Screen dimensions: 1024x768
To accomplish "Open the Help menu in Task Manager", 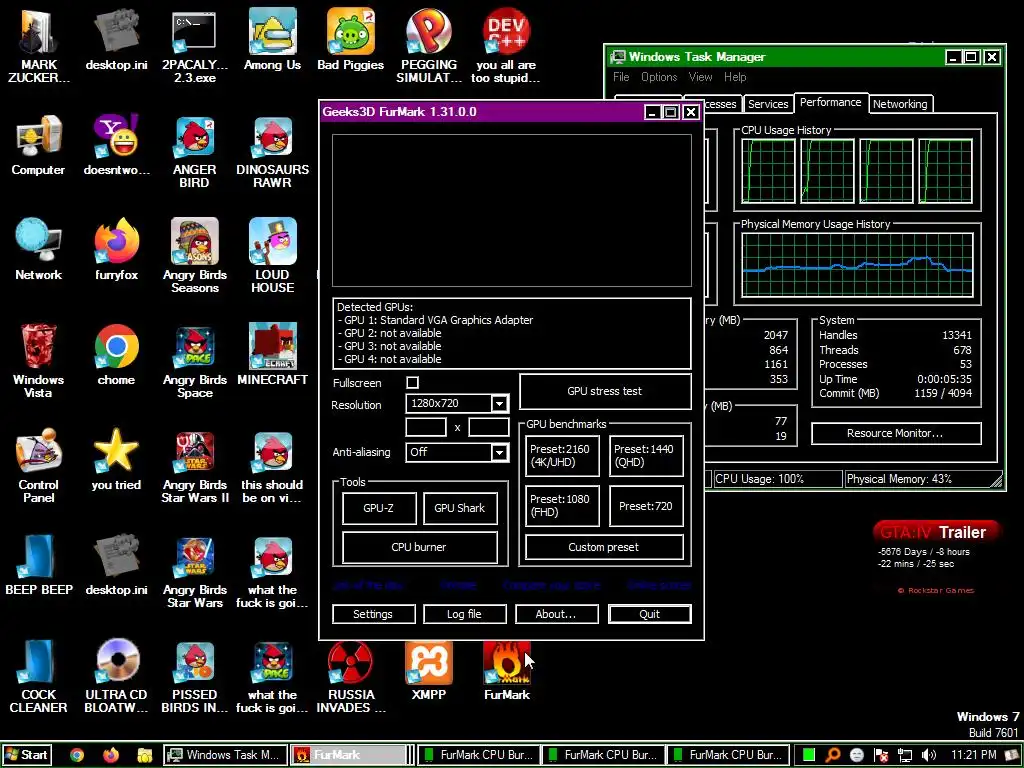I will (x=735, y=77).
